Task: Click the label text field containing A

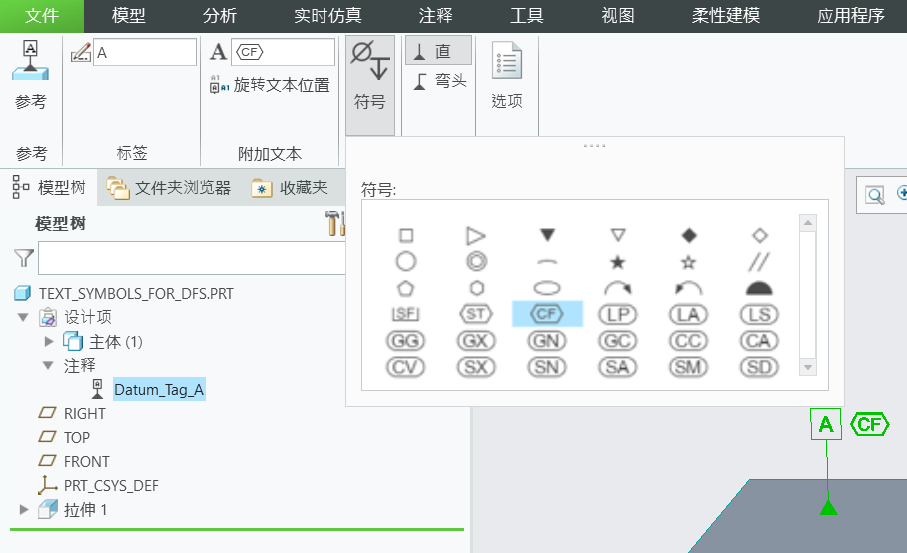Action: pos(144,53)
